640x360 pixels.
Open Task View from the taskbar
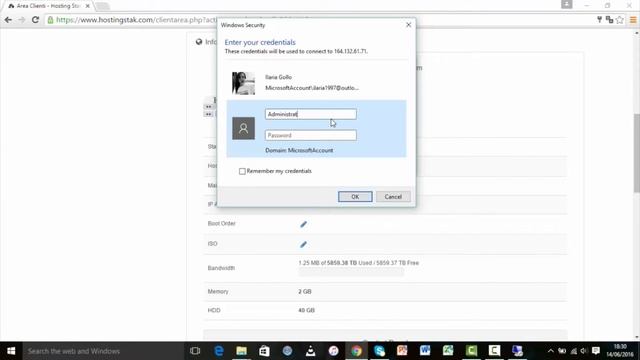[x=195, y=351]
